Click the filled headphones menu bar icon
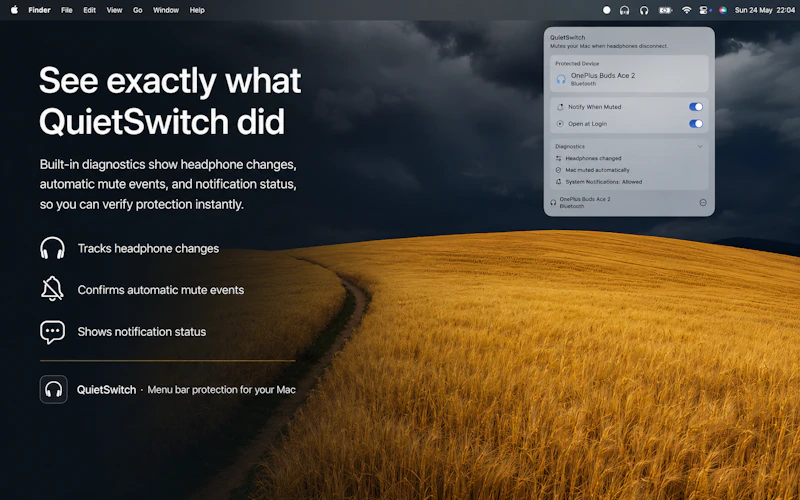 [x=624, y=10]
